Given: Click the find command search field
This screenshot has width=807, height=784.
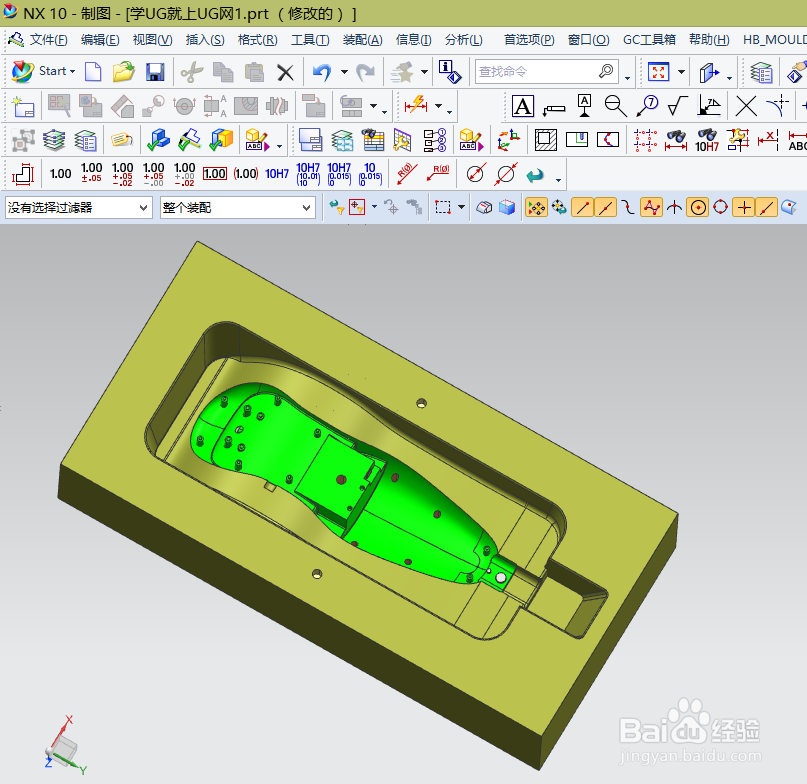Looking at the screenshot, I should [x=546, y=71].
